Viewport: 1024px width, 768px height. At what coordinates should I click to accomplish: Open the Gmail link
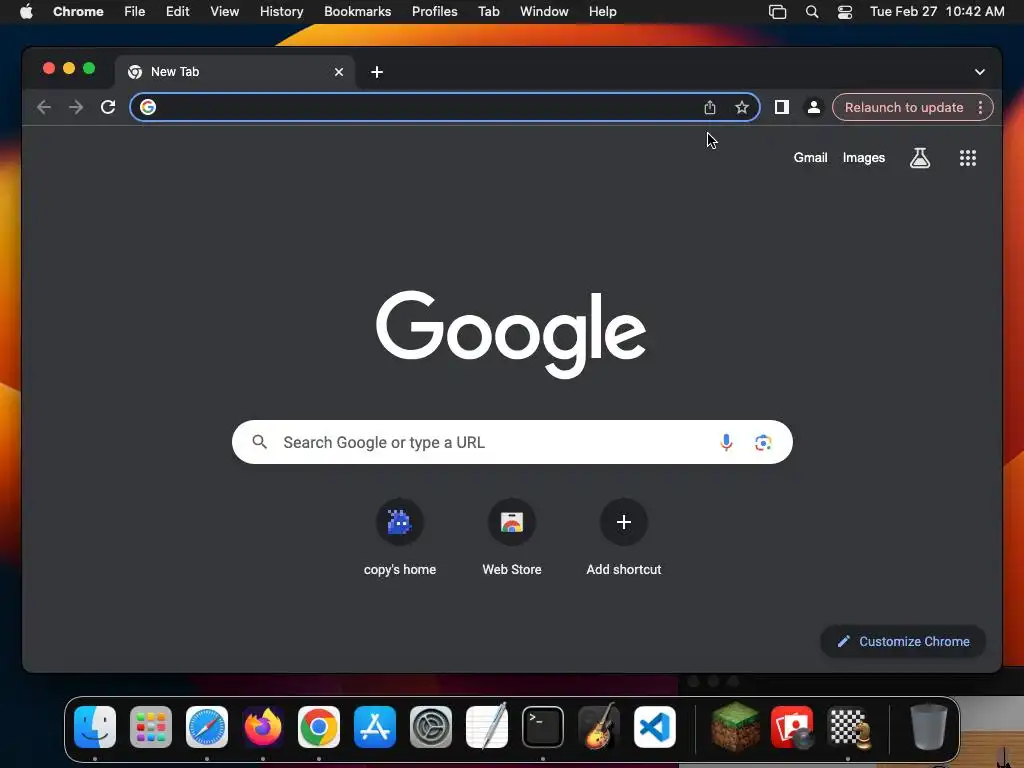(810, 157)
